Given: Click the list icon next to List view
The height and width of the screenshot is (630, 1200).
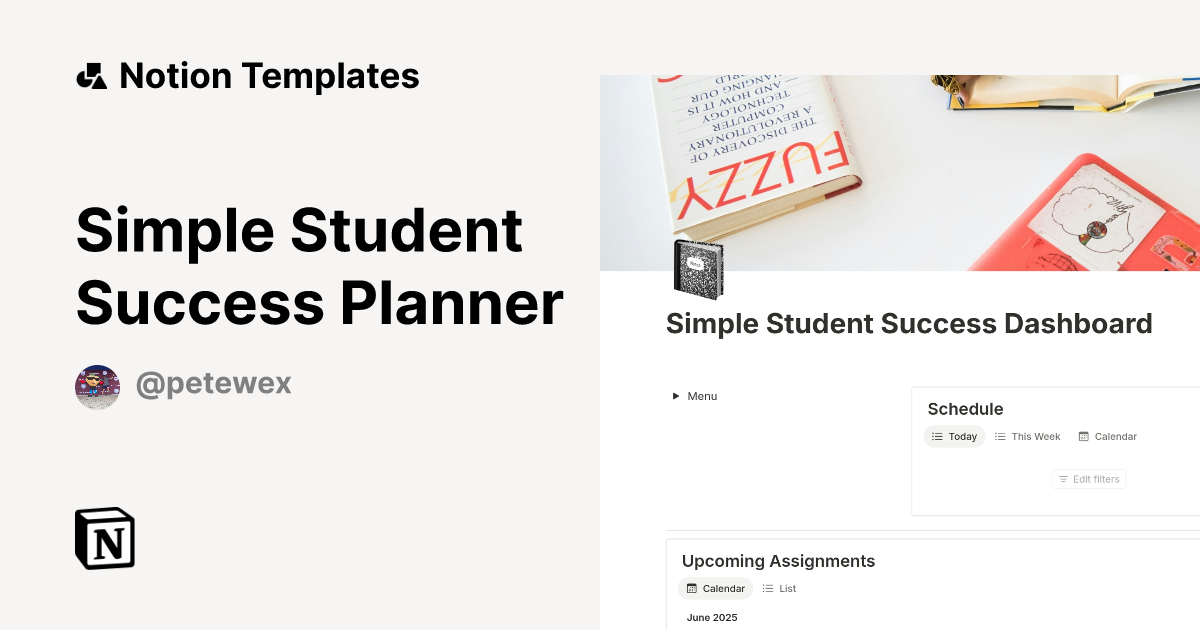Looking at the screenshot, I should click(x=767, y=588).
